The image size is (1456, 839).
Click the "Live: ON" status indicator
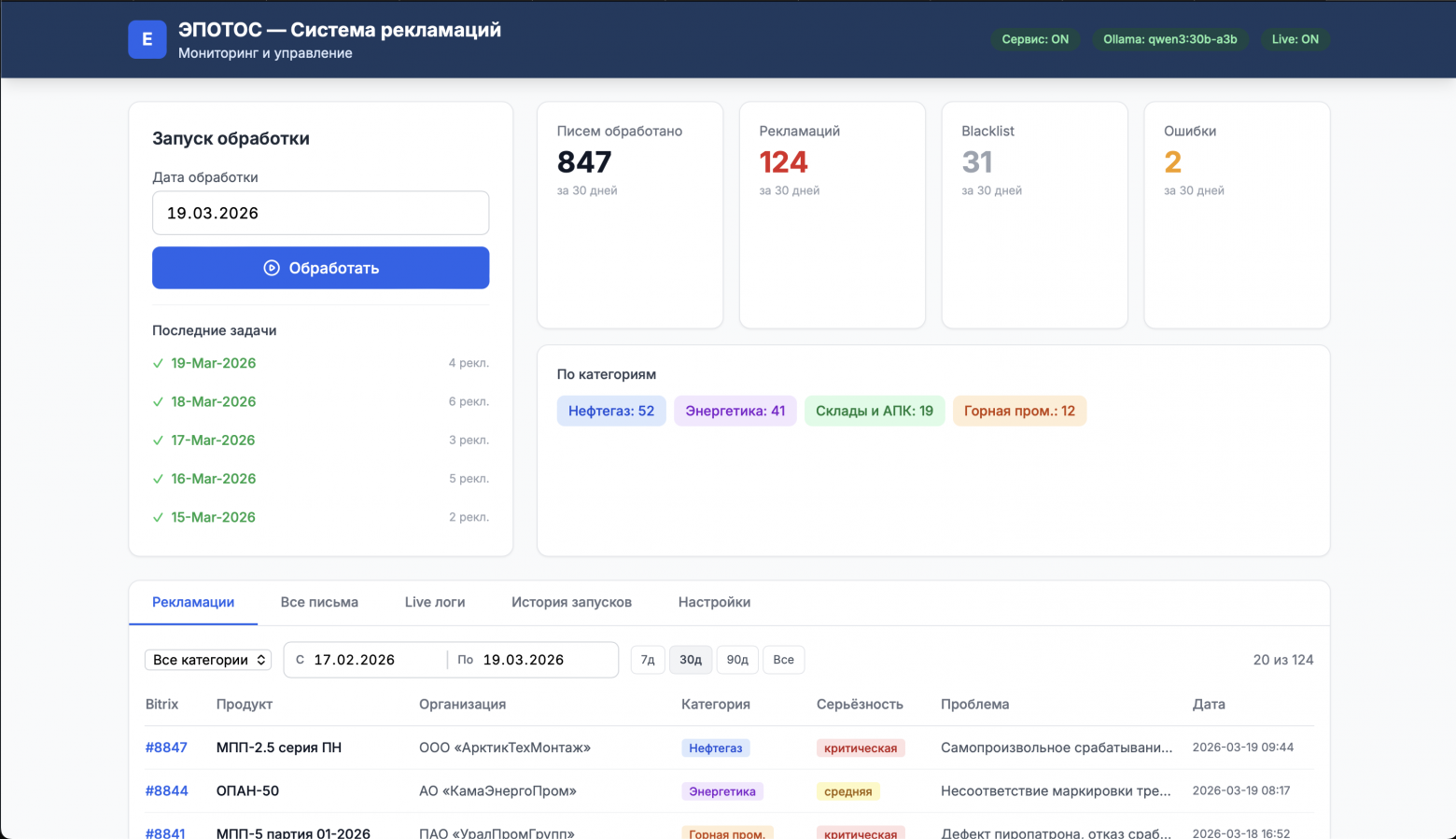coord(1295,39)
